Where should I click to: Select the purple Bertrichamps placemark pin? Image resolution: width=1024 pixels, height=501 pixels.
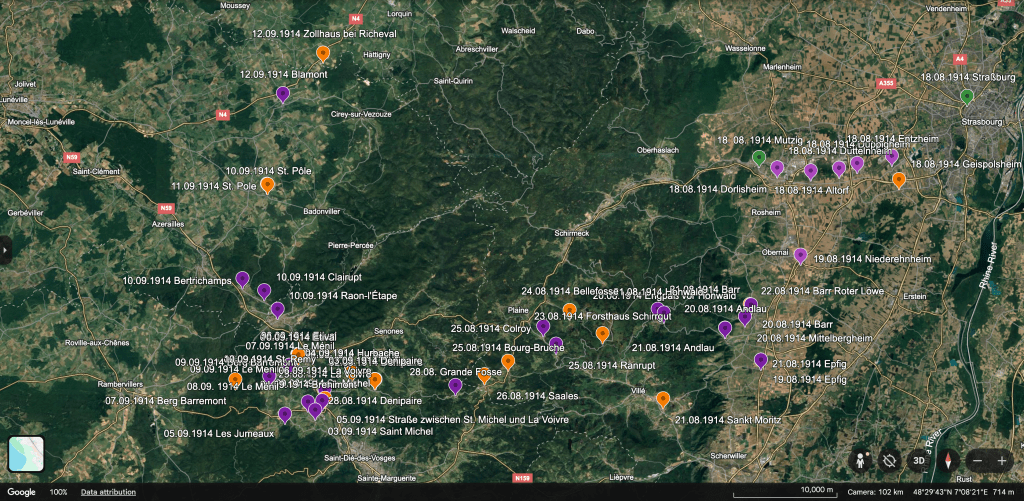click(x=242, y=279)
